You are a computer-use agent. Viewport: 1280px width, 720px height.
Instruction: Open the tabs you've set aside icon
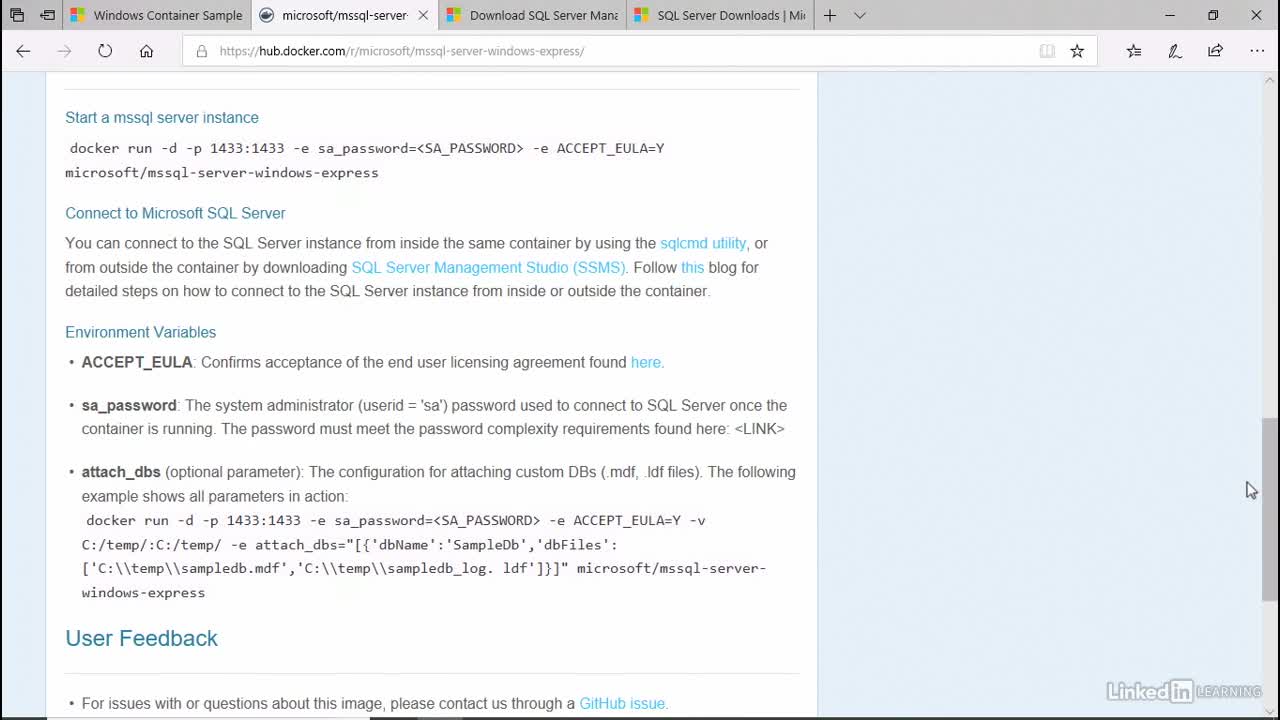pyautogui.click(x=17, y=15)
